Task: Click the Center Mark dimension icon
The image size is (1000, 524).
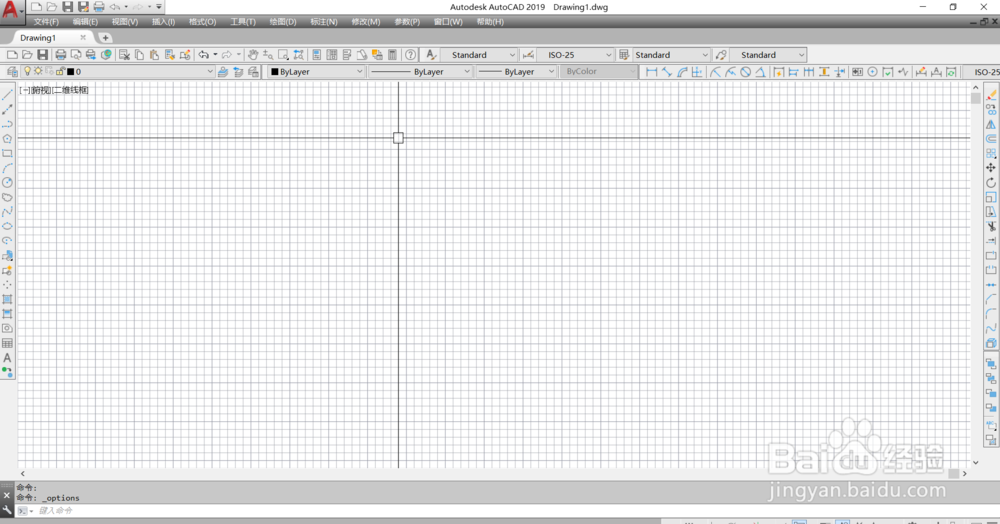Action: [x=872, y=72]
